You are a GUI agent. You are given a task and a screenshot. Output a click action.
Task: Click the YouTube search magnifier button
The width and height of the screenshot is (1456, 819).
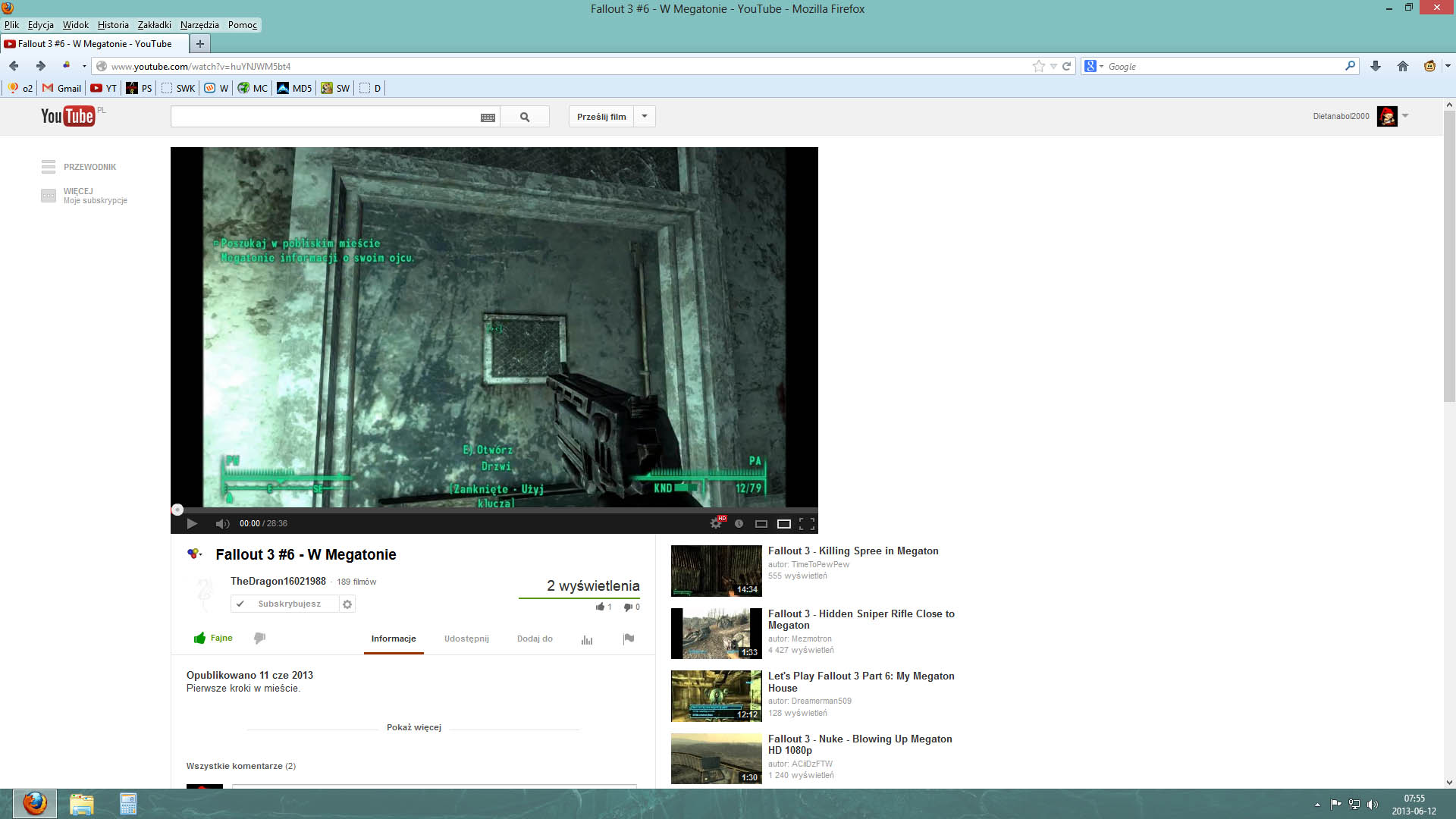pos(525,117)
